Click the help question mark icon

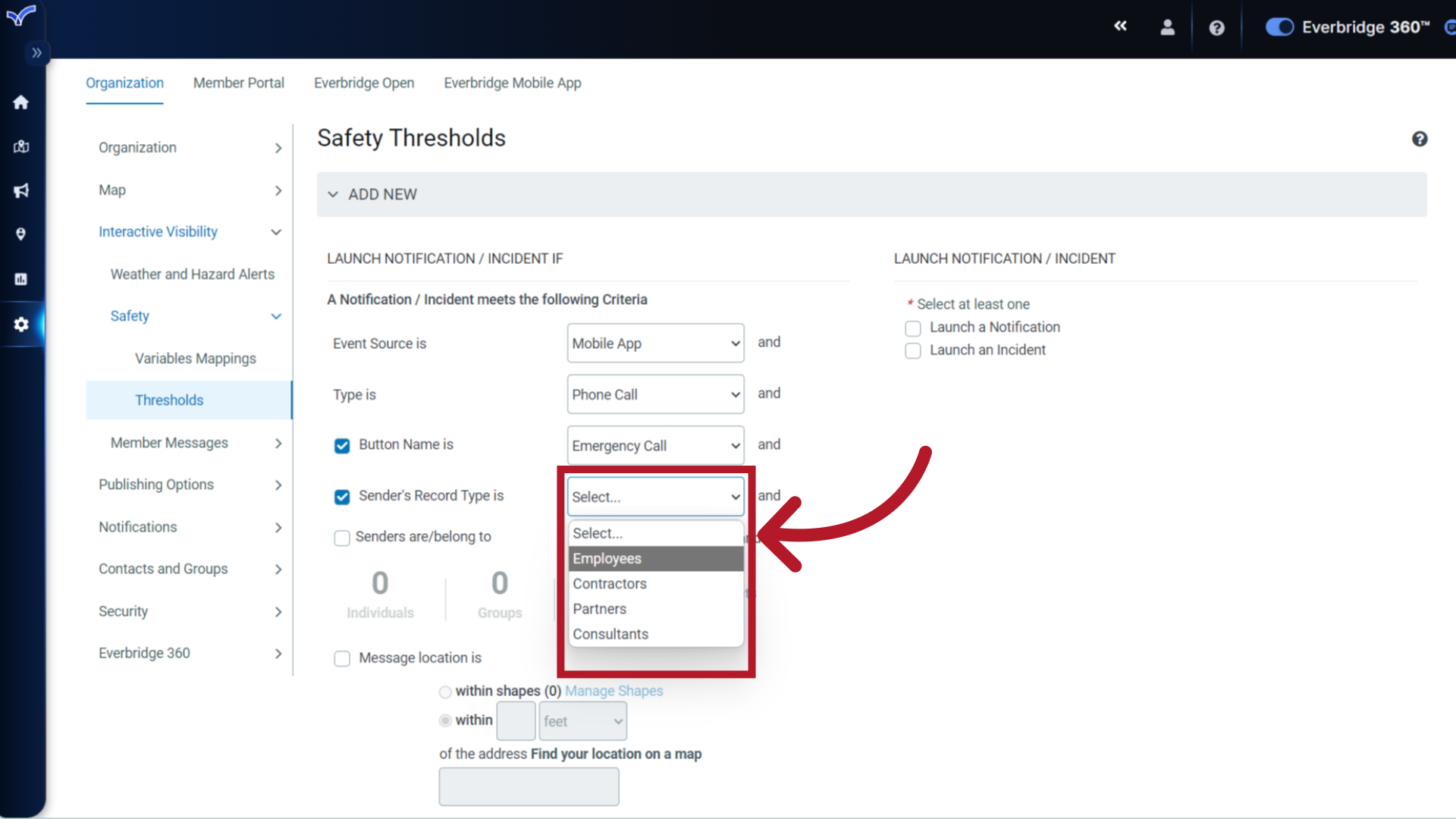point(1216,27)
